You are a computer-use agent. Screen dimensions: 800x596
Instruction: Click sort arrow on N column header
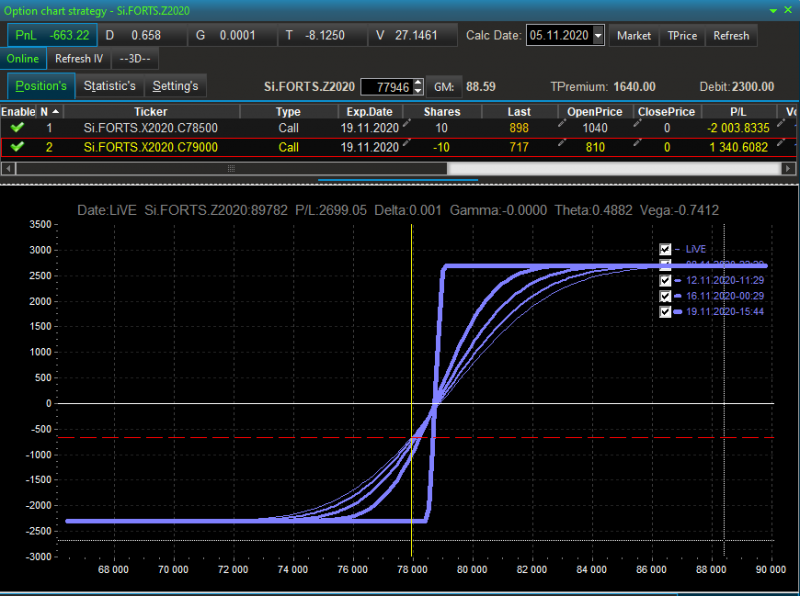[56, 111]
